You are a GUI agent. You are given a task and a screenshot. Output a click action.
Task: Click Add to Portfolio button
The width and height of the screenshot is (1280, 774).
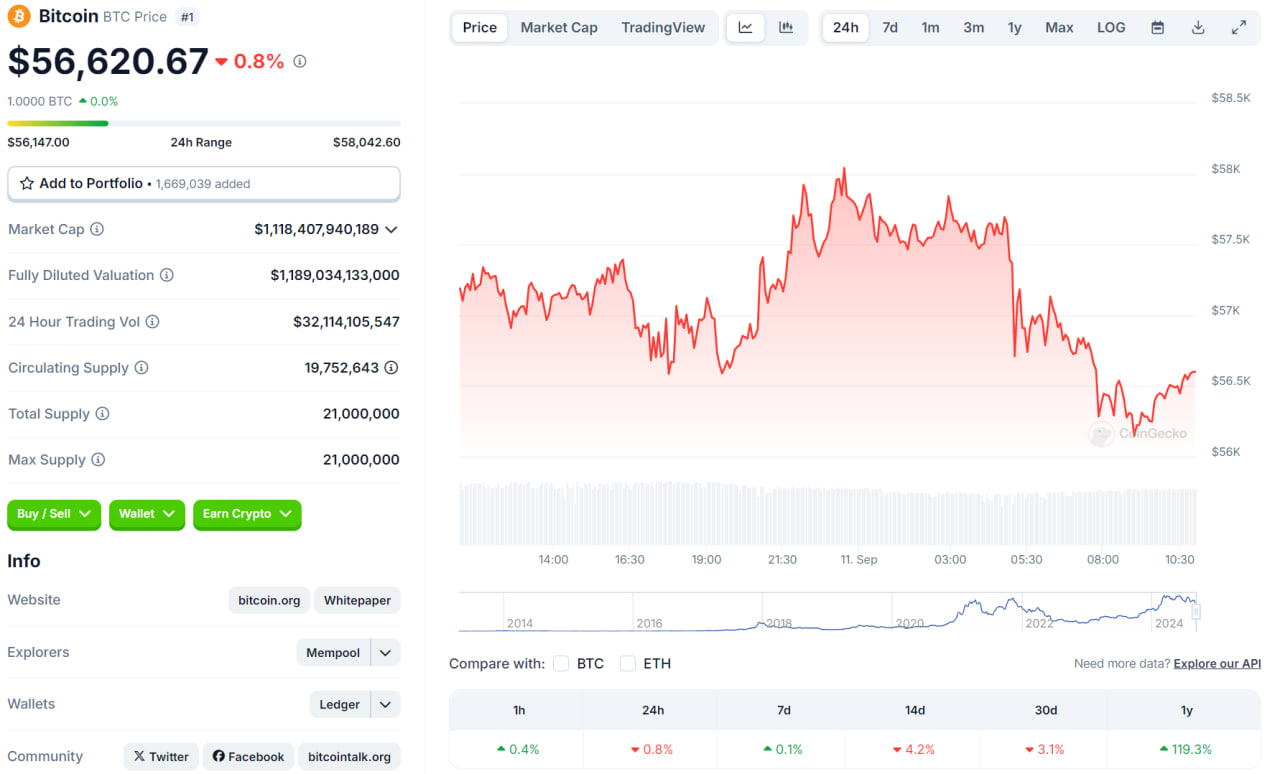[204, 184]
